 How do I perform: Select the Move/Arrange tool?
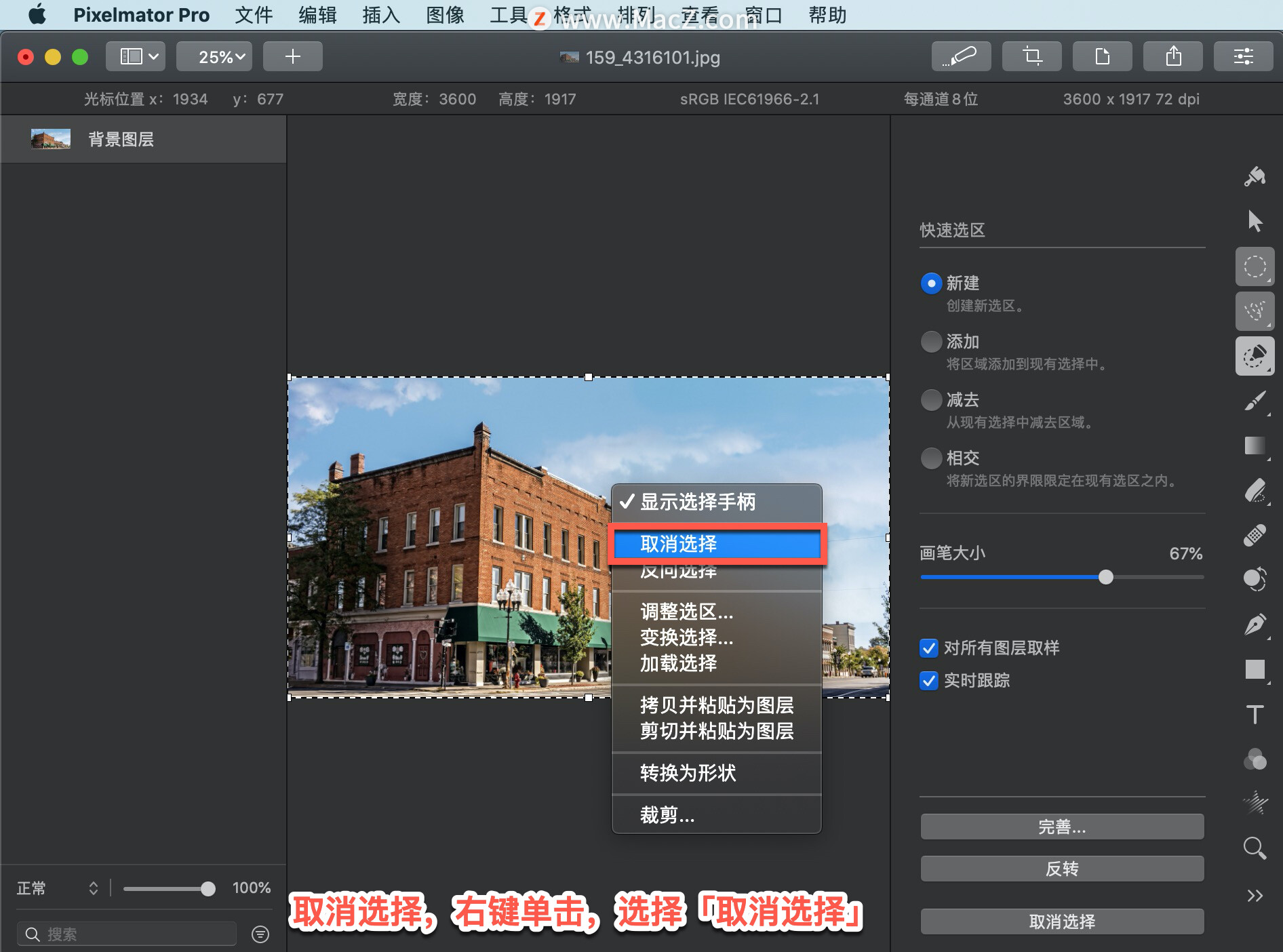click(x=1255, y=220)
